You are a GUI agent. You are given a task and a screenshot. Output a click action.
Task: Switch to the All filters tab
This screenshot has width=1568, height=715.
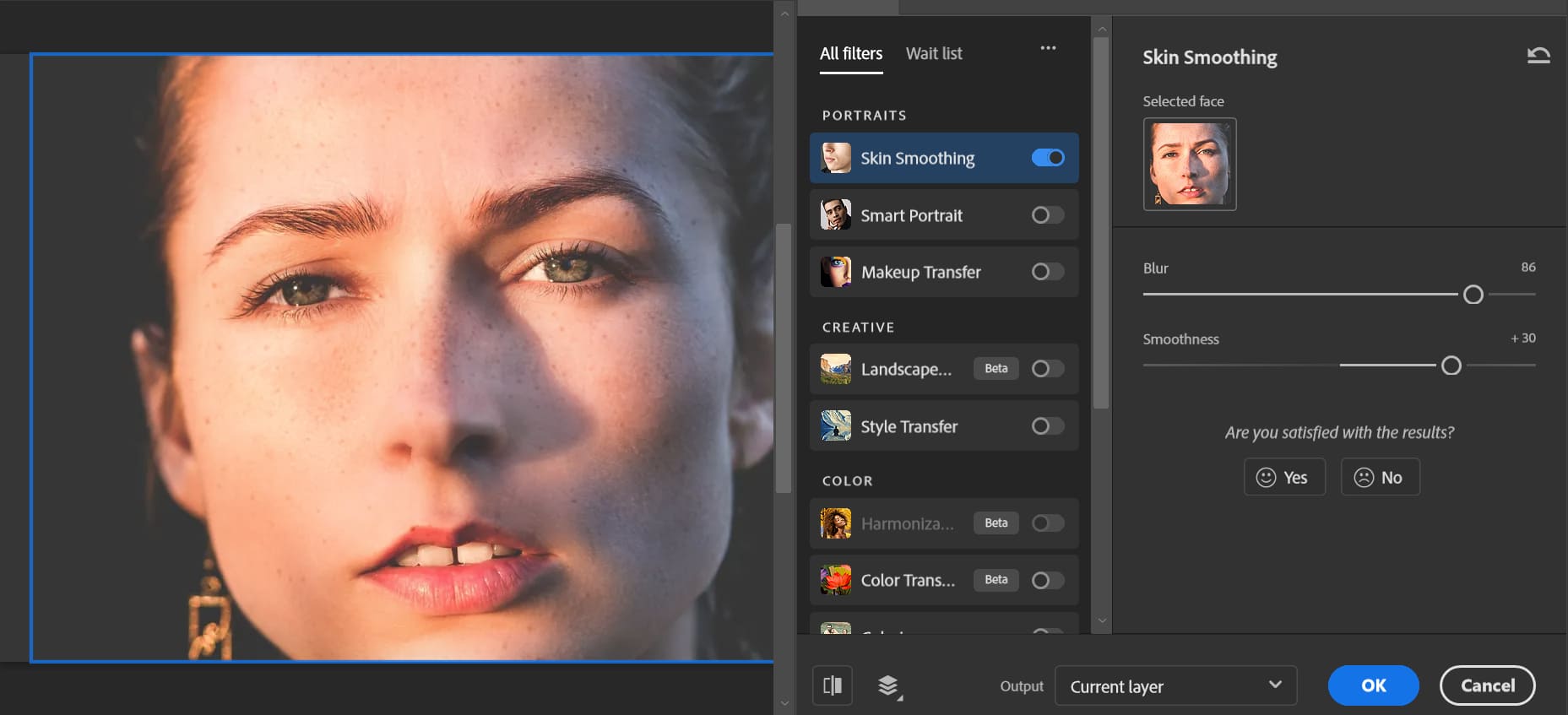click(x=851, y=53)
